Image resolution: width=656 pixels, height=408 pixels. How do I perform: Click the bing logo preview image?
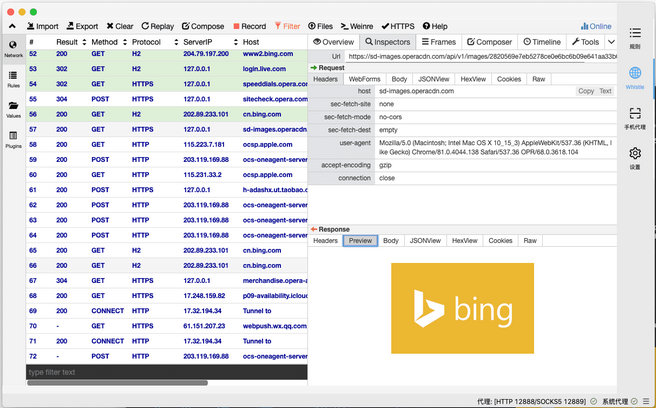462,308
